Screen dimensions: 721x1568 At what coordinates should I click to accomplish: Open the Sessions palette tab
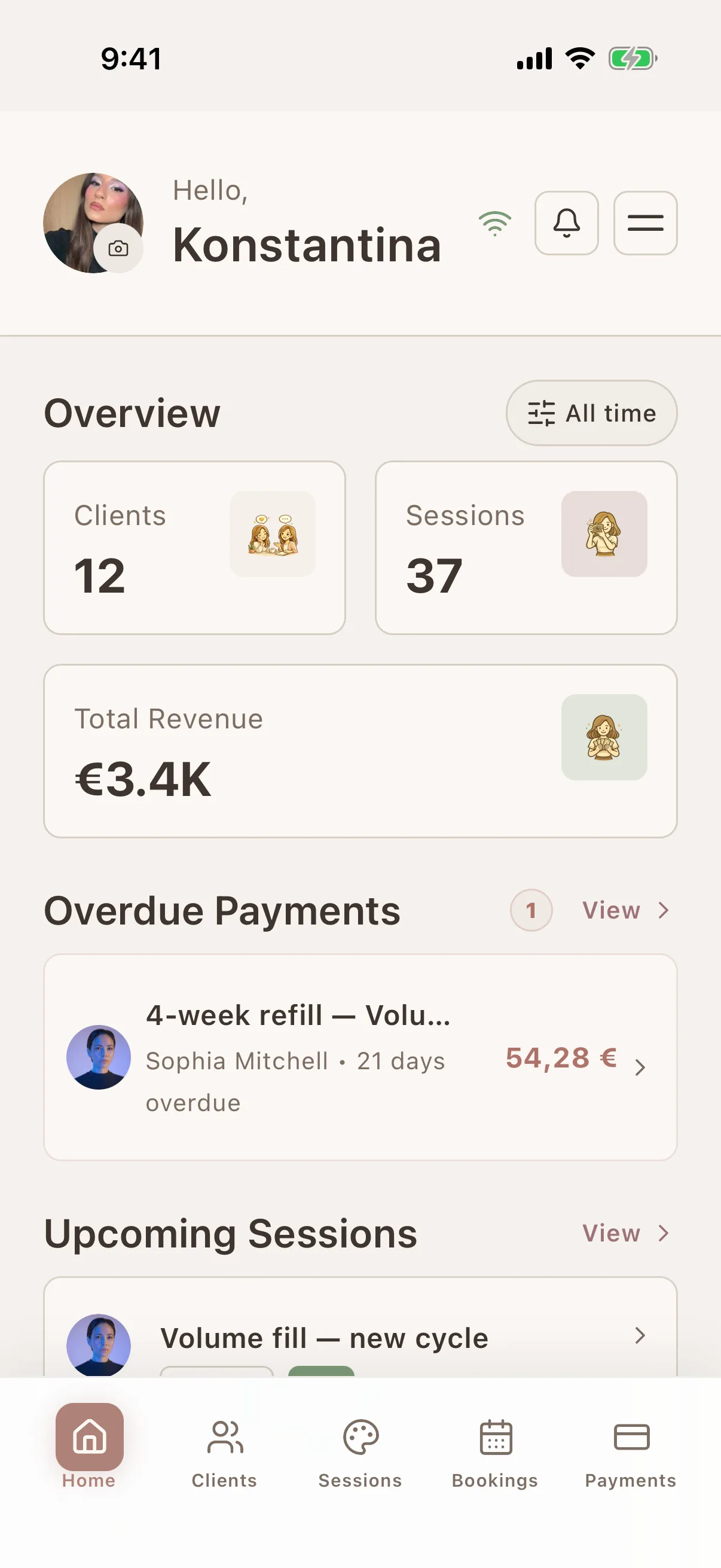[x=360, y=1454]
